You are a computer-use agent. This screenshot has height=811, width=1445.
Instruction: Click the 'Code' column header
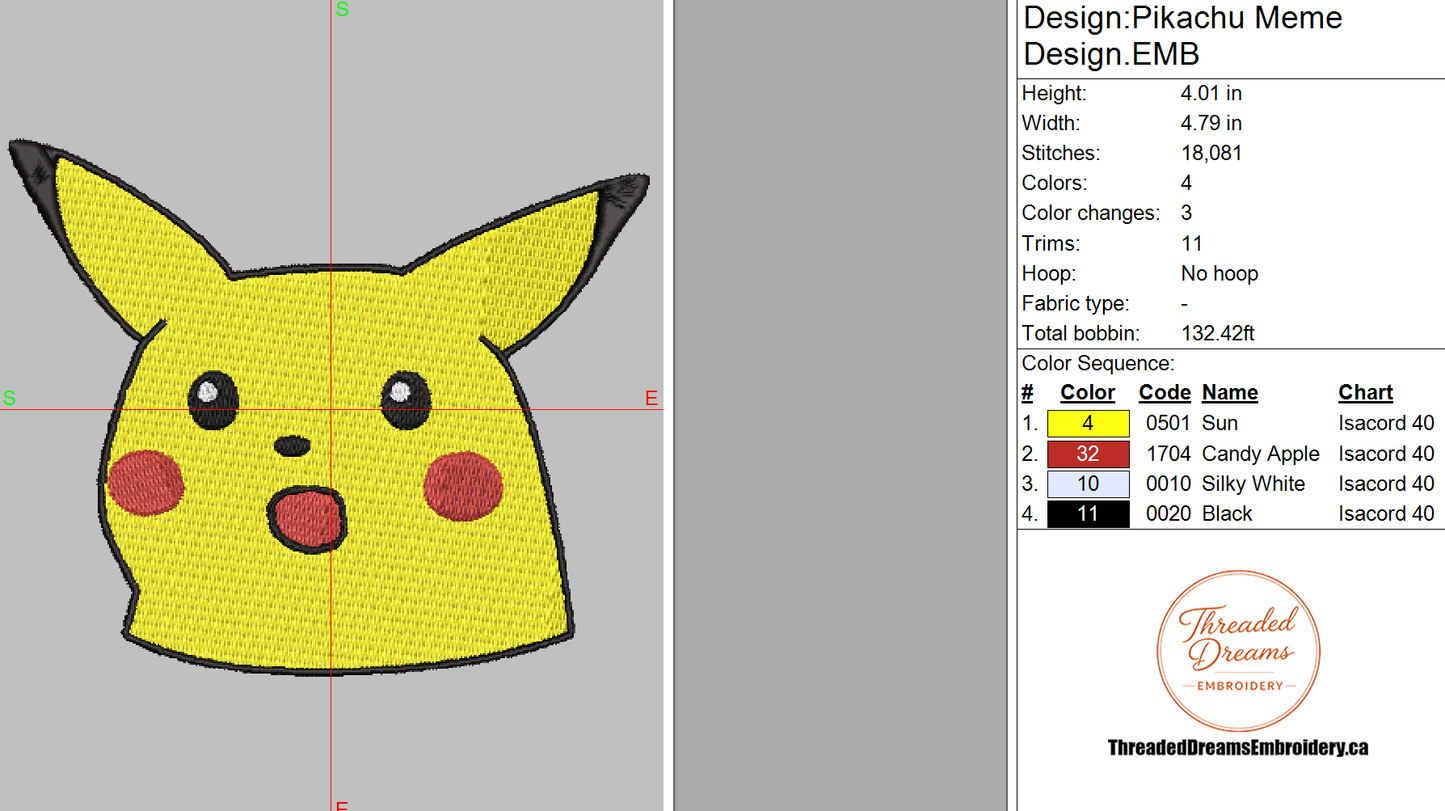[x=1165, y=393]
